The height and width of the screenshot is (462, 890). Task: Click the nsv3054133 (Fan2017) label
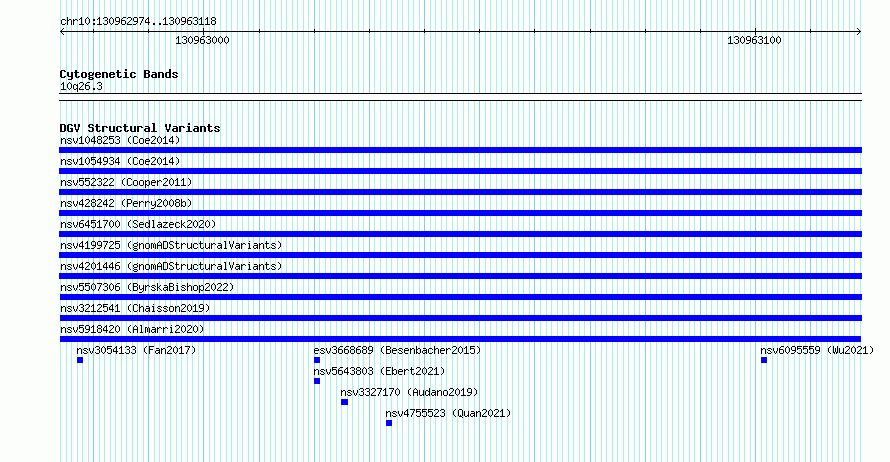coord(136,350)
